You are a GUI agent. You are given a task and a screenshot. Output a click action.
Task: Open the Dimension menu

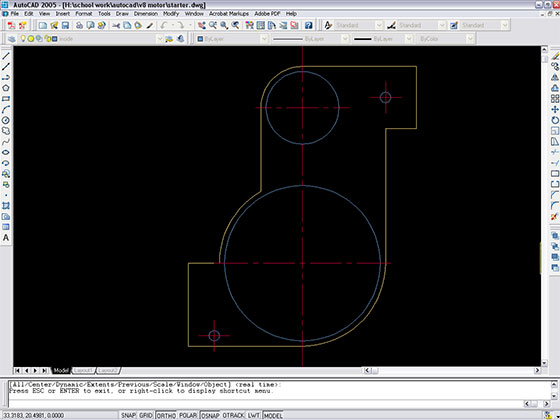tap(146, 14)
